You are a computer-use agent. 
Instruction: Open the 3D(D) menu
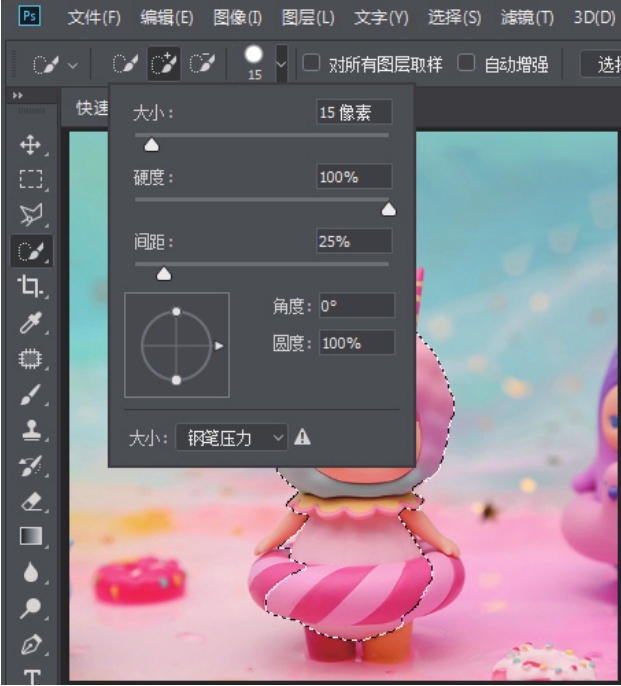pyautogui.click(x=594, y=18)
